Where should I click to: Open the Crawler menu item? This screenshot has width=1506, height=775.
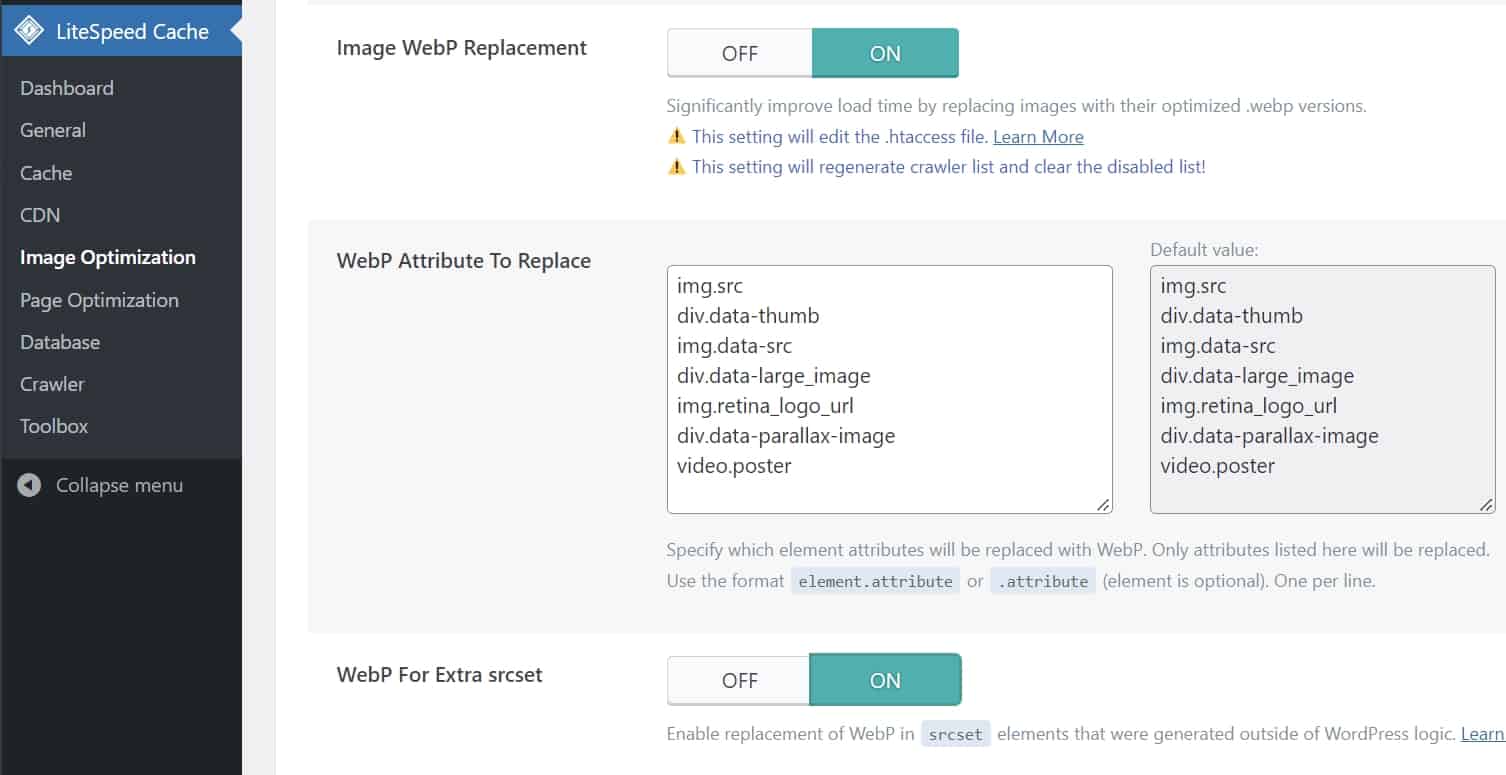tap(52, 384)
